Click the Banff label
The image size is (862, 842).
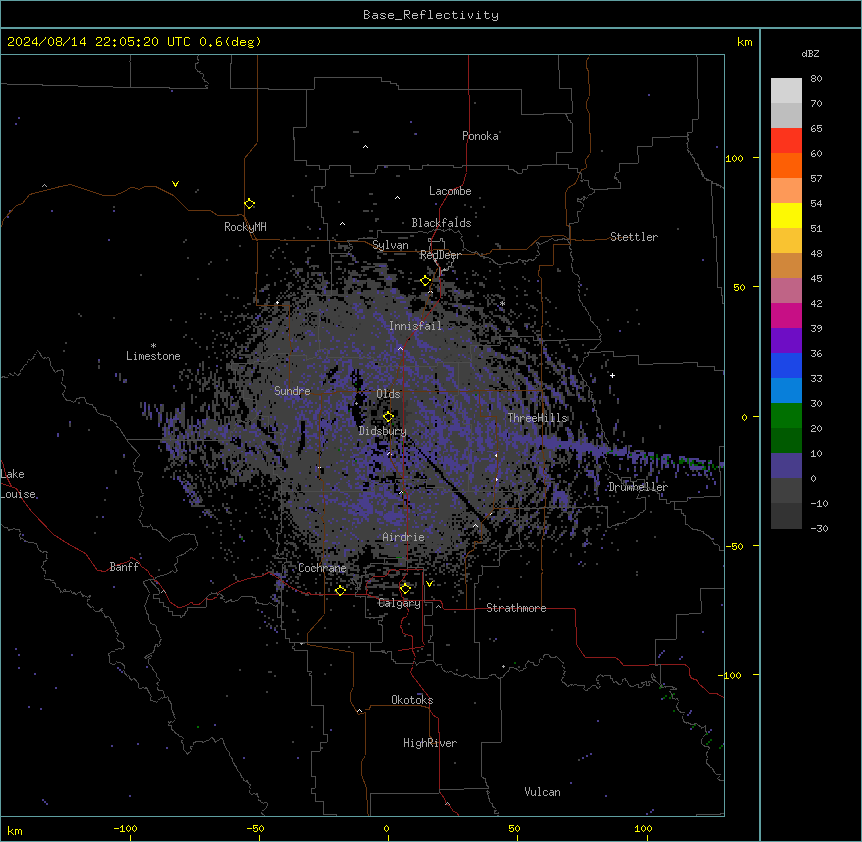coord(124,567)
